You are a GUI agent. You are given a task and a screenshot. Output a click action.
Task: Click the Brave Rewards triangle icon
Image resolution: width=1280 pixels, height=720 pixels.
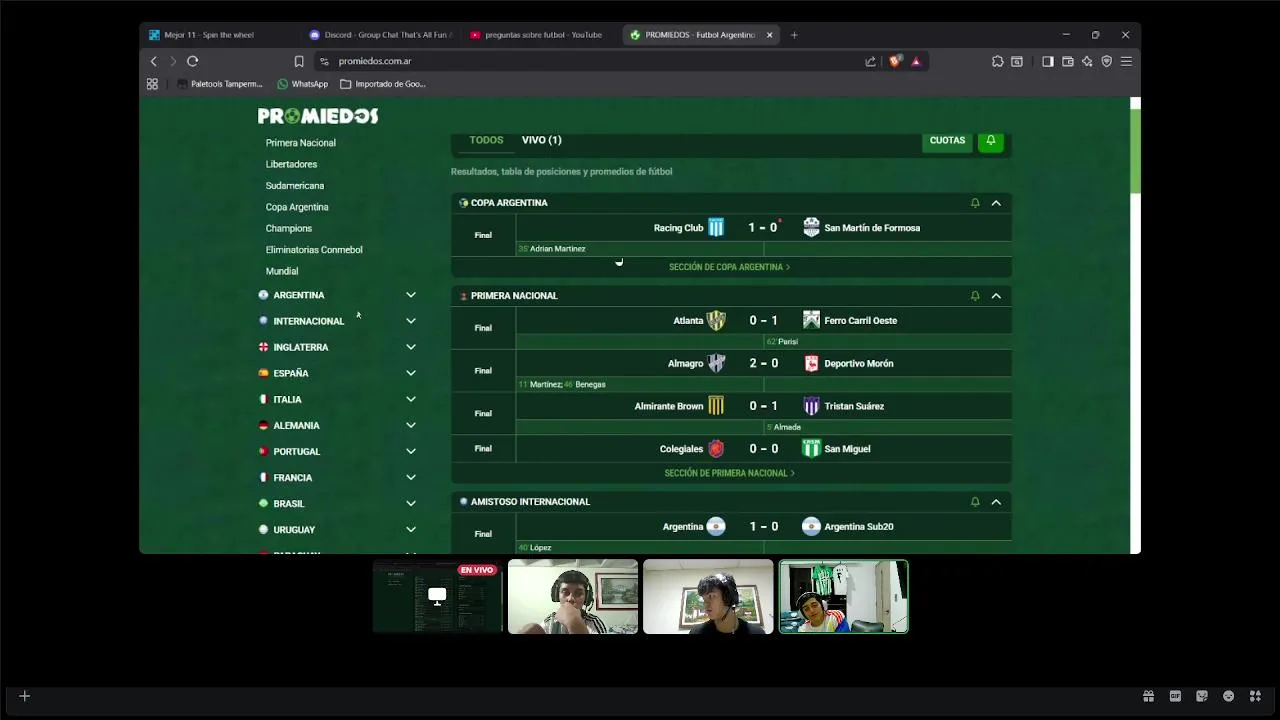[916, 61]
